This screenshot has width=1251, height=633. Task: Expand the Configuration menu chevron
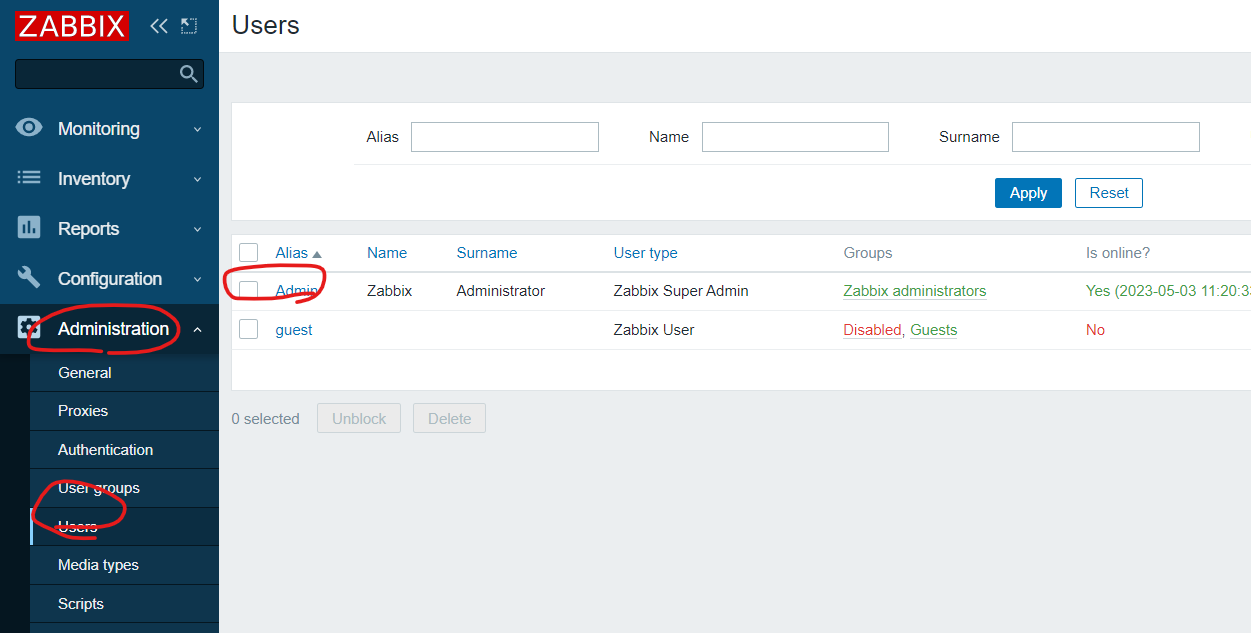coord(197,279)
